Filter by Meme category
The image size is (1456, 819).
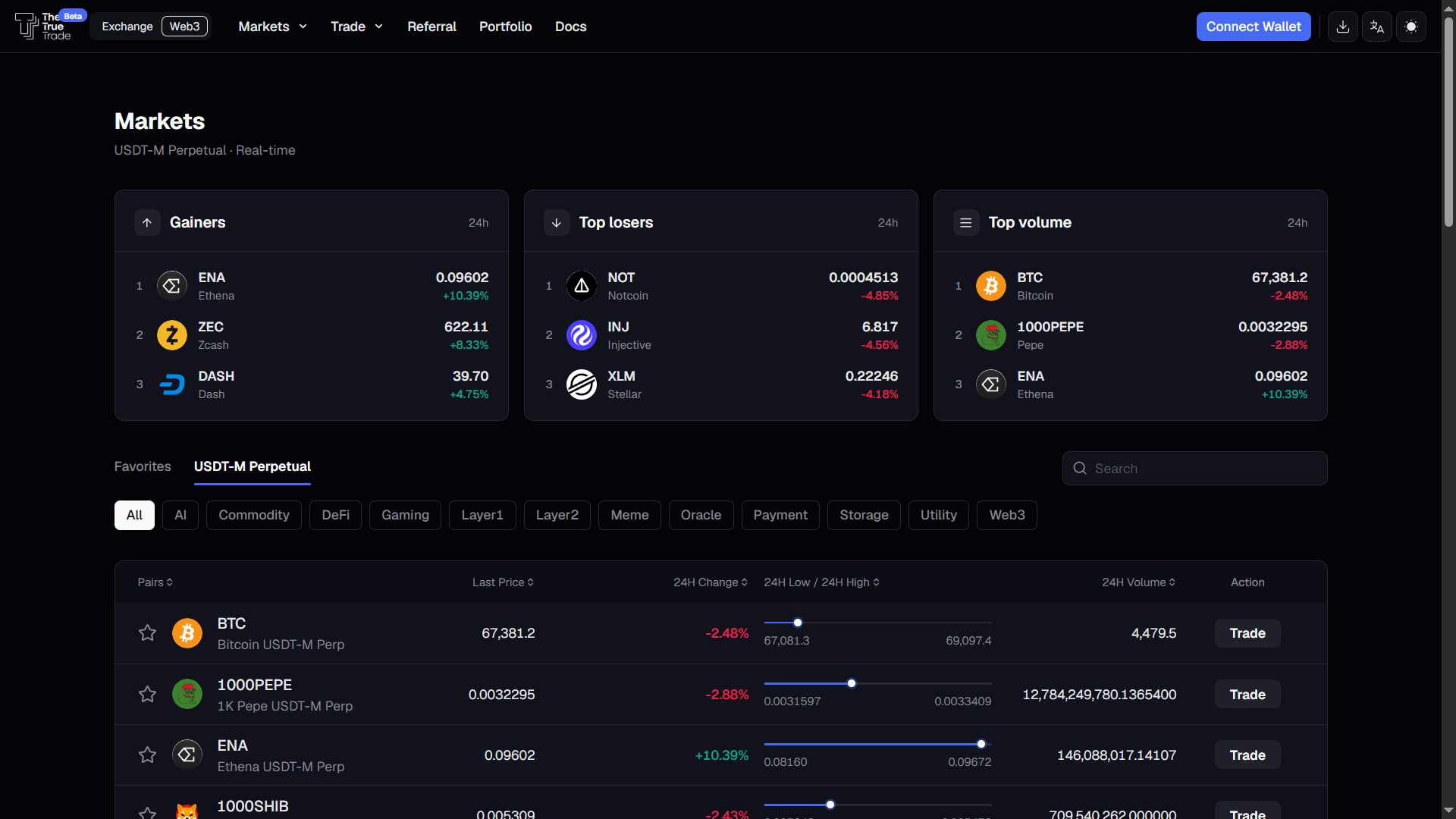tap(629, 515)
